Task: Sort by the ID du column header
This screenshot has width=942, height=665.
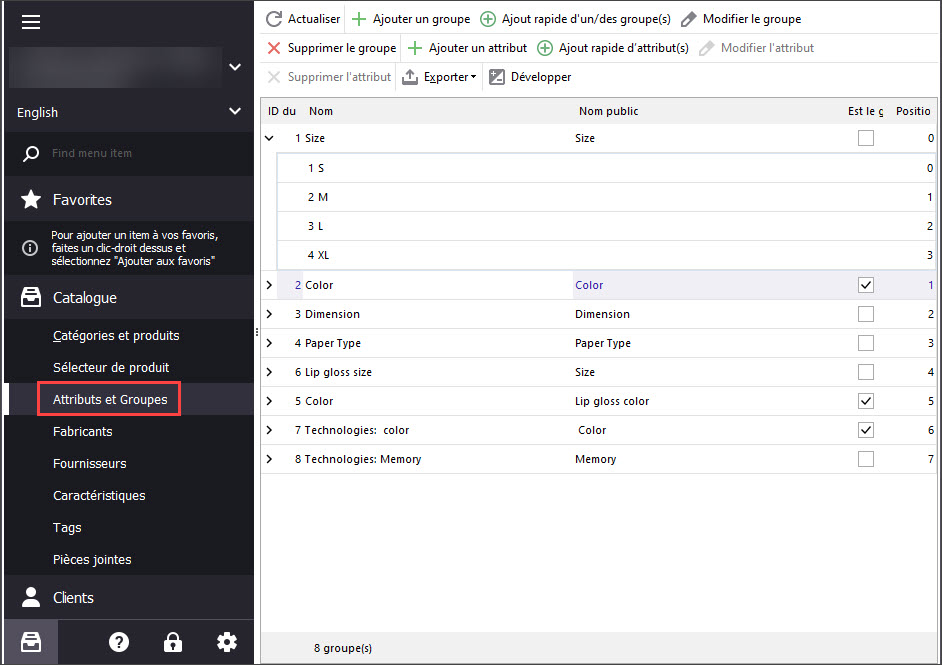Action: click(x=282, y=111)
